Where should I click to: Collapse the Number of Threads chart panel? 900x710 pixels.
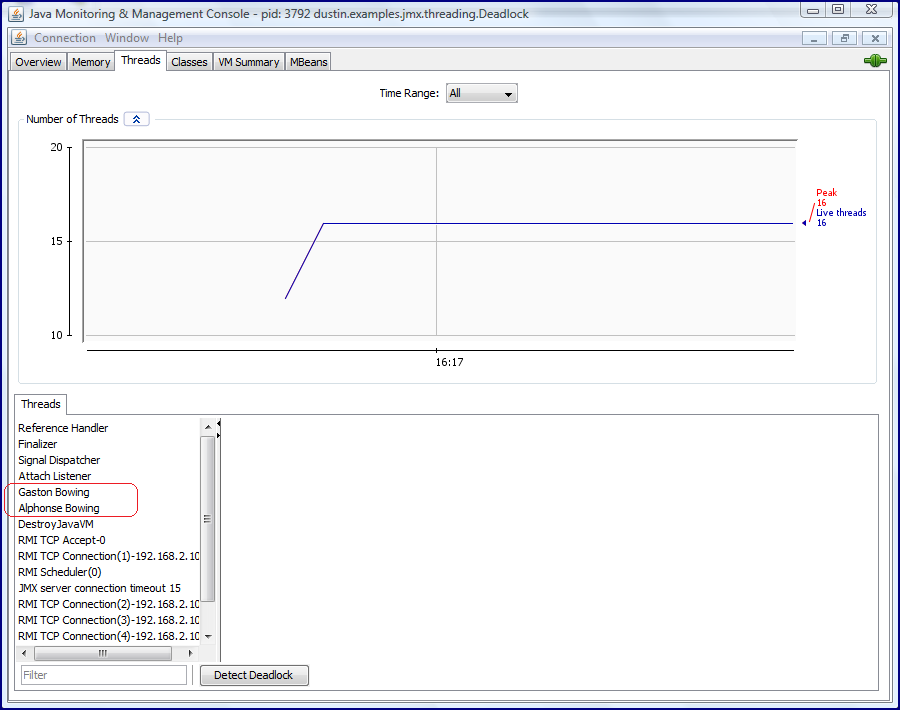tap(136, 118)
